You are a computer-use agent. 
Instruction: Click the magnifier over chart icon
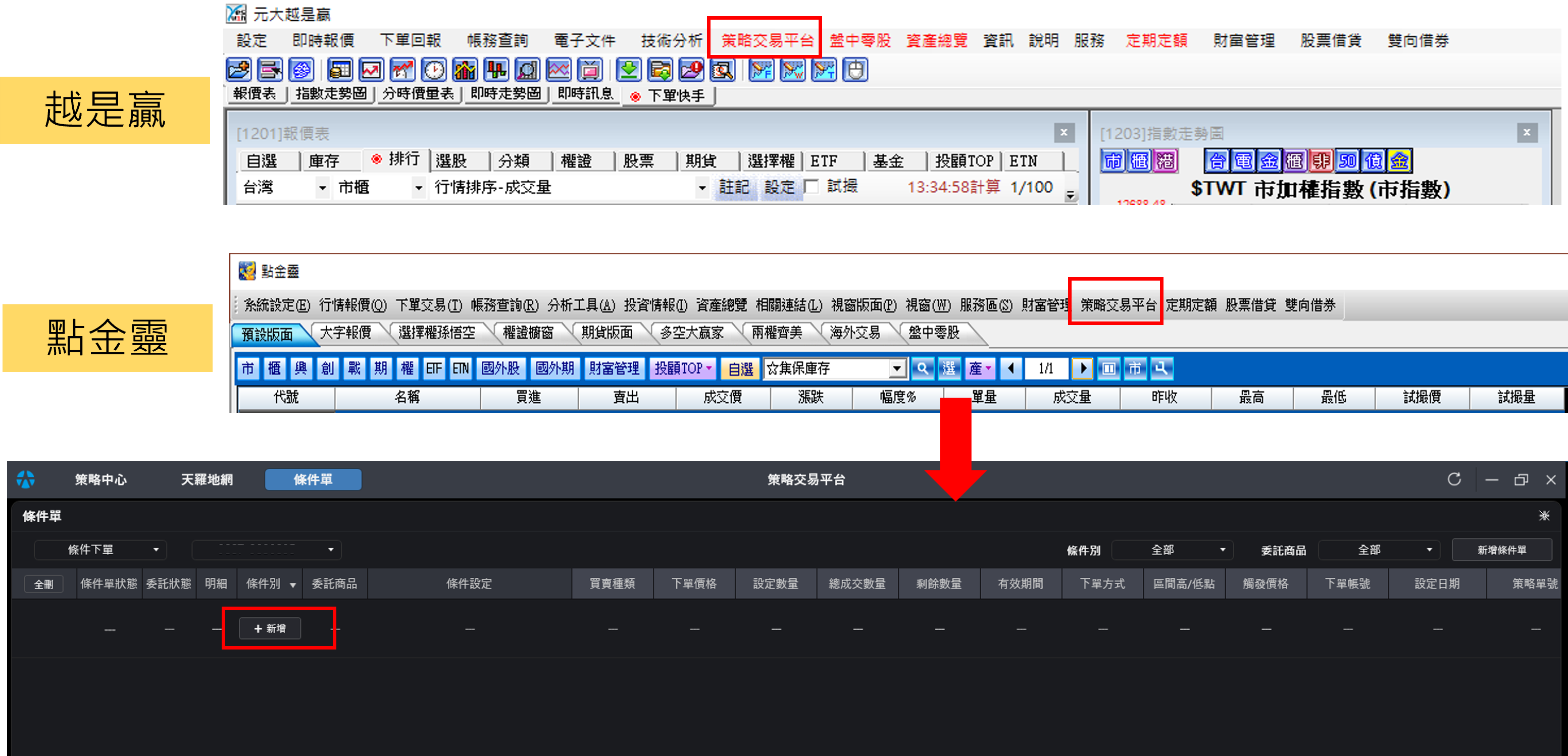[527, 70]
